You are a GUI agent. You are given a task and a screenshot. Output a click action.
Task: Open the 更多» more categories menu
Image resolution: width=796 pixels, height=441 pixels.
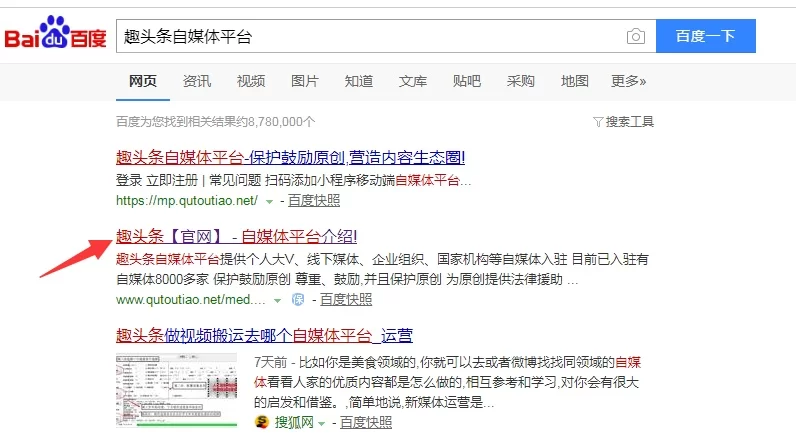pyautogui.click(x=628, y=81)
